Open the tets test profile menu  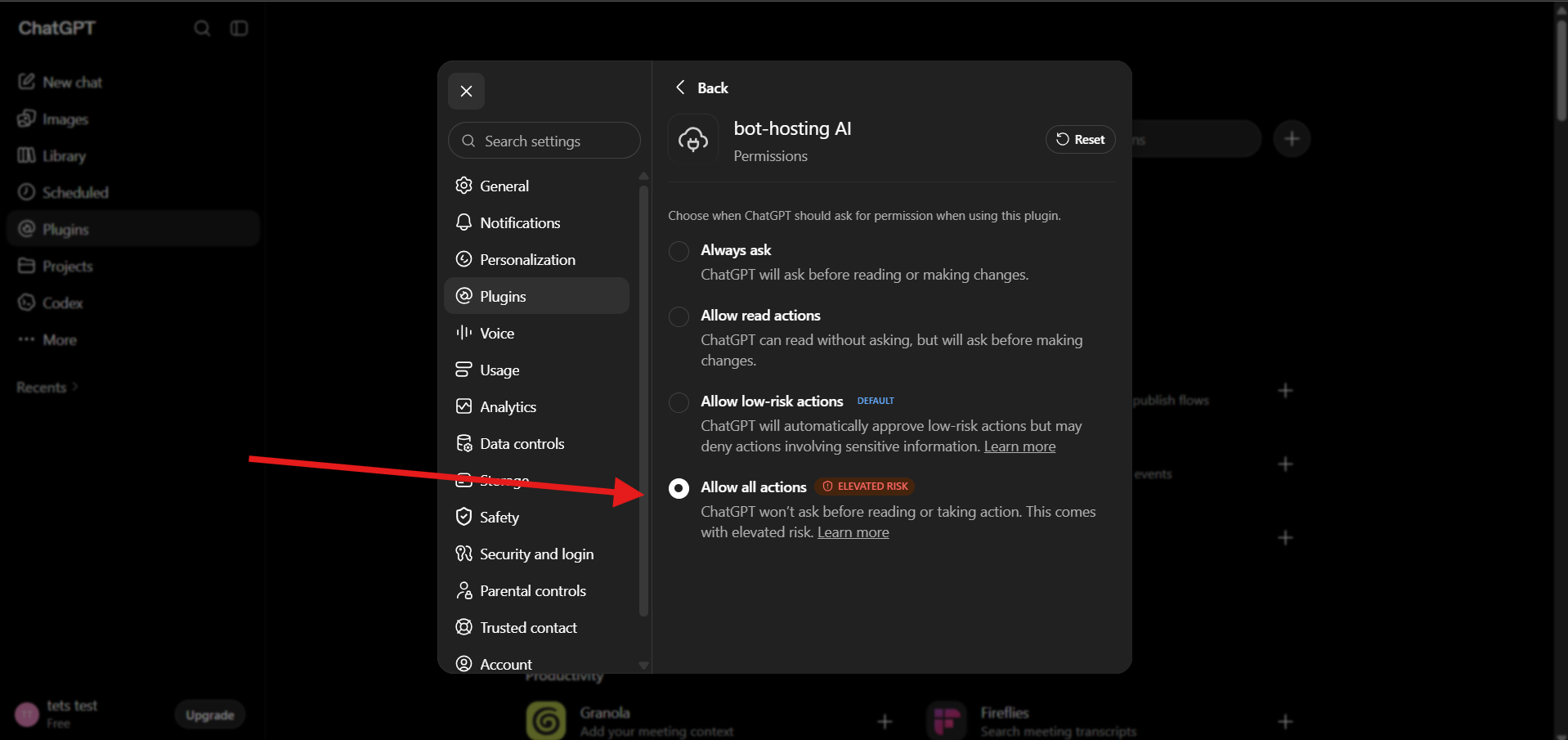57,714
